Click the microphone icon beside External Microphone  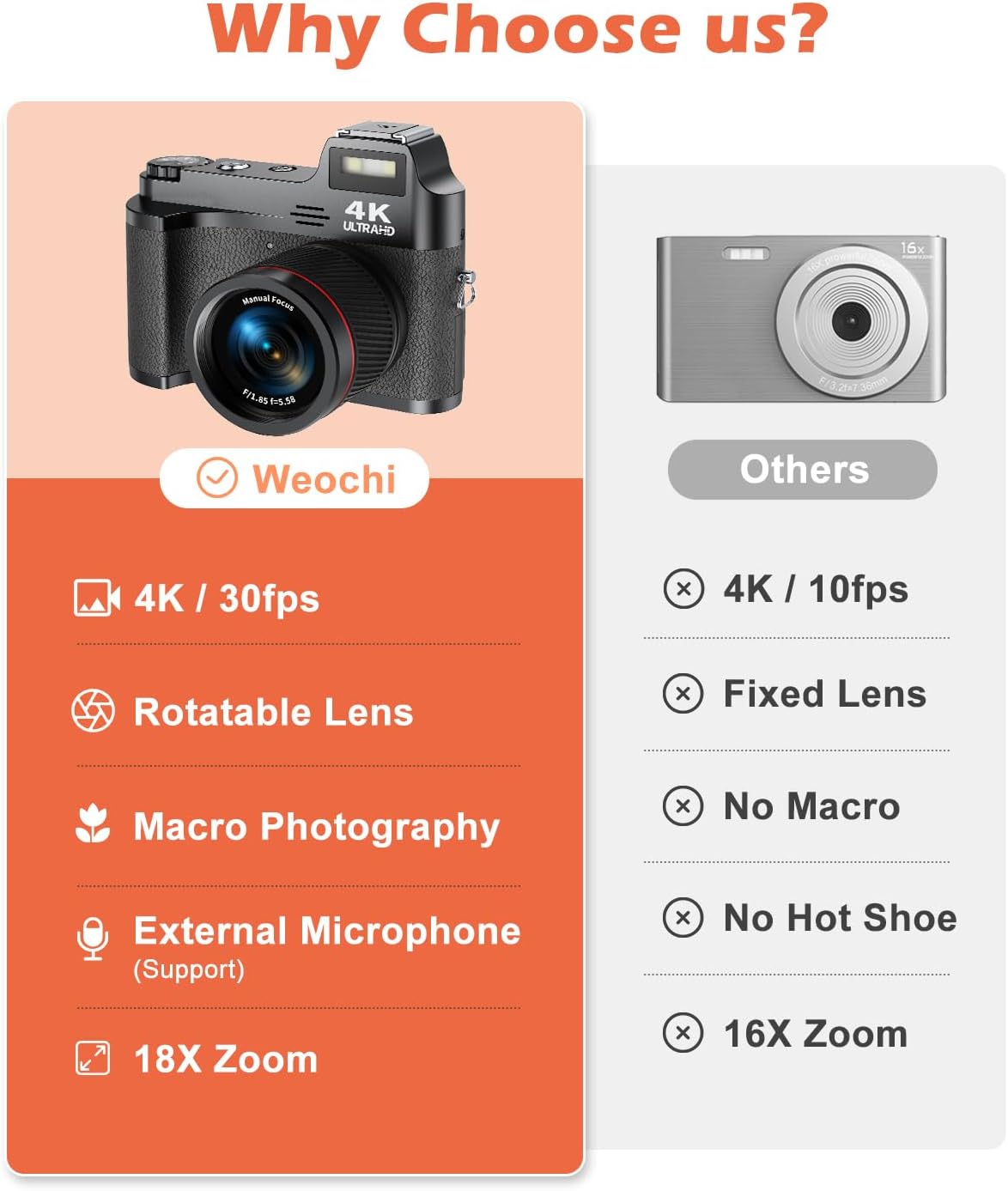[93, 939]
